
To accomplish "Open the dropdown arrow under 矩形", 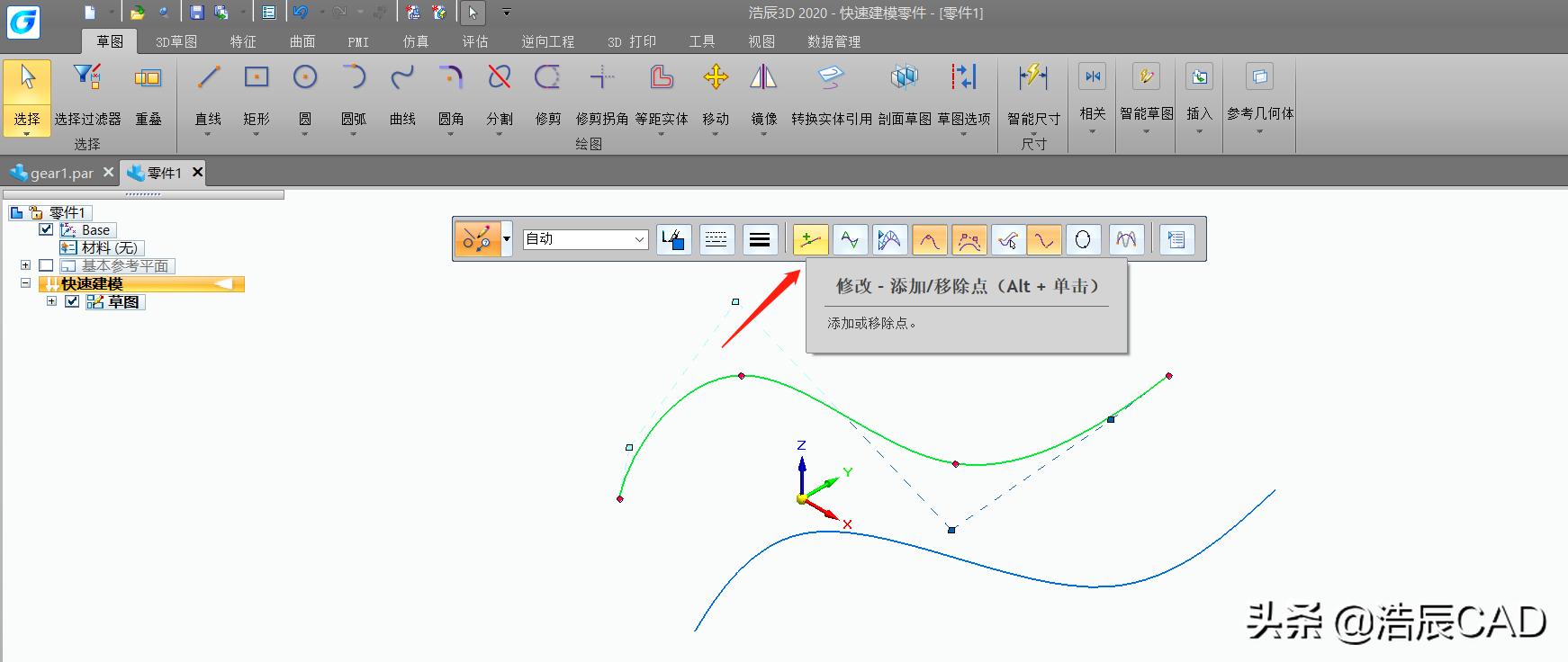I will pyautogui.click(x=257, y=134).
